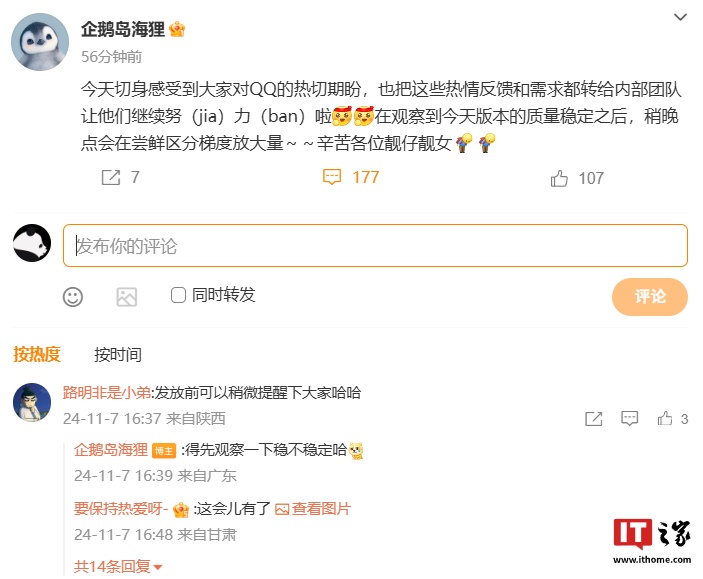Screen dimensions: 703x579
Task: Like 路明非是小弟's comment with thumbs-up
Action: click(665, 418)
